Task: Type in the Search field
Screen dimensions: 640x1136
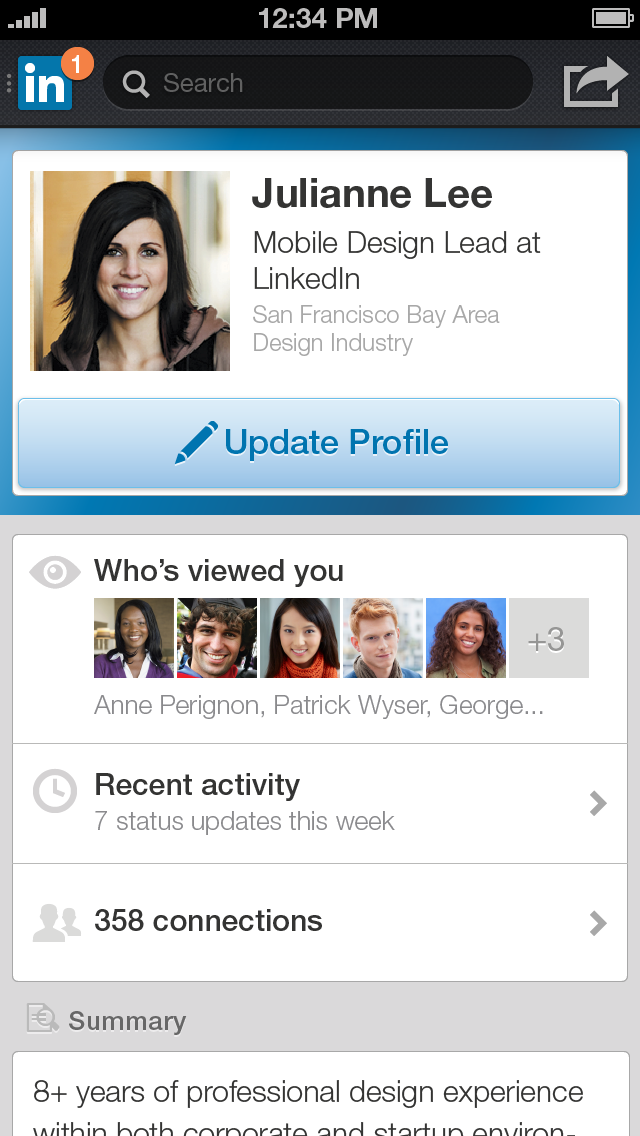Action: pos(330,83)
